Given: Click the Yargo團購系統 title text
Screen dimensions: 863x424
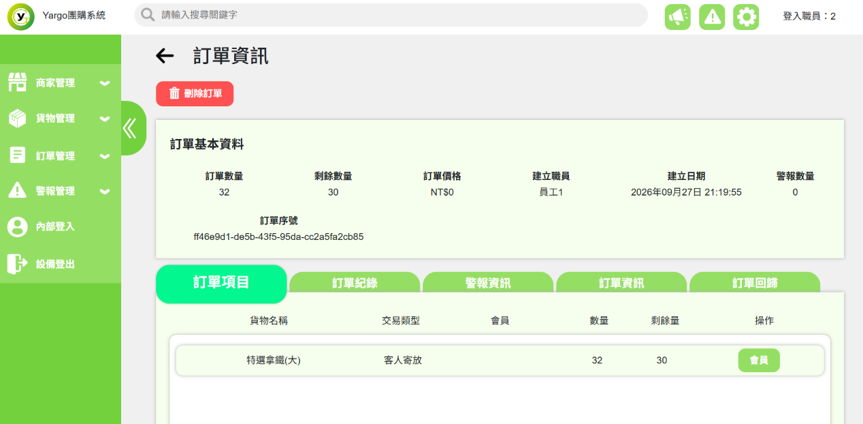Looking at the screenshot, I should (x=74, y=16).
